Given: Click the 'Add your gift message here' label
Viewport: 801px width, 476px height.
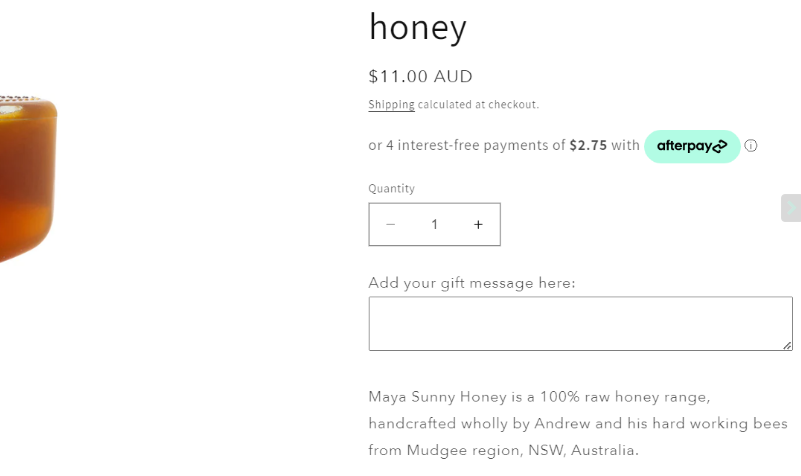Looking at the screenshot, I should 472,283.
